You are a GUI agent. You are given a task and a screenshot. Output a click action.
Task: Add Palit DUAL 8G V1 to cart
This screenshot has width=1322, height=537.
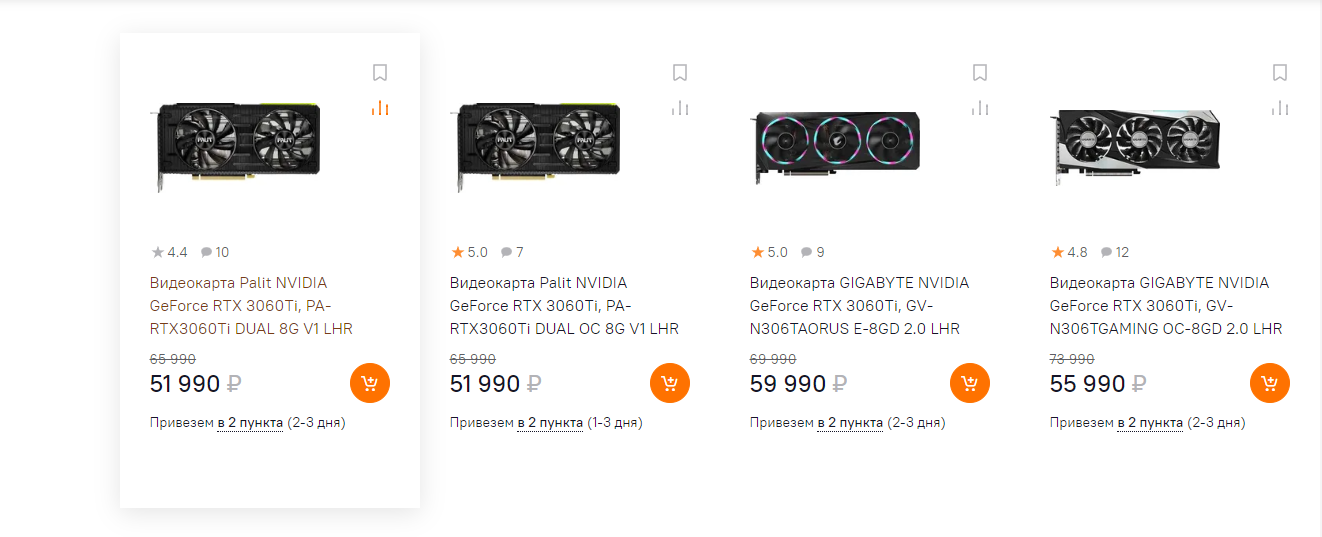pyautogui.click(x=370, y=383)
